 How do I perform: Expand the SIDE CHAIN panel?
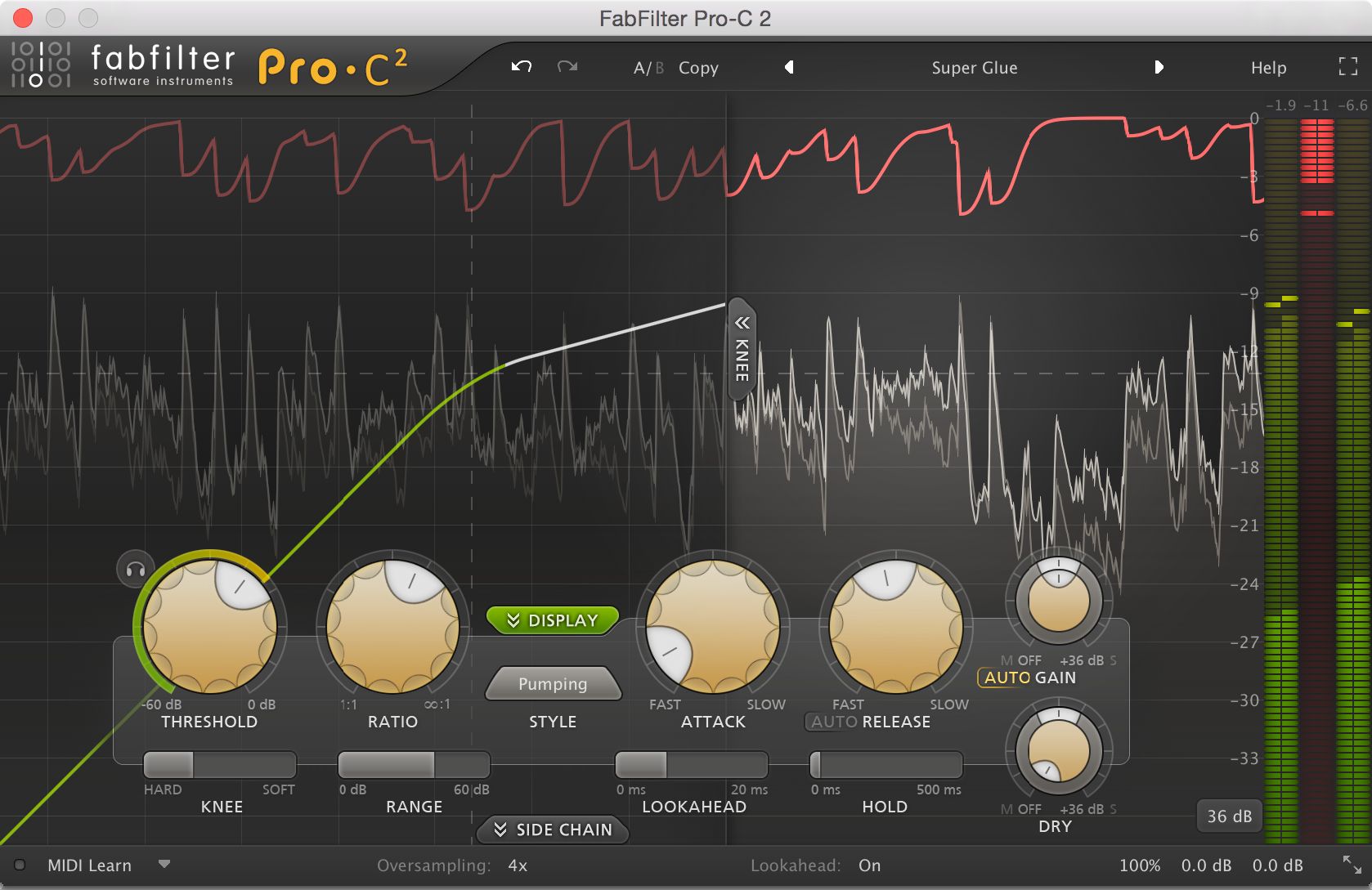click(552, 830)
